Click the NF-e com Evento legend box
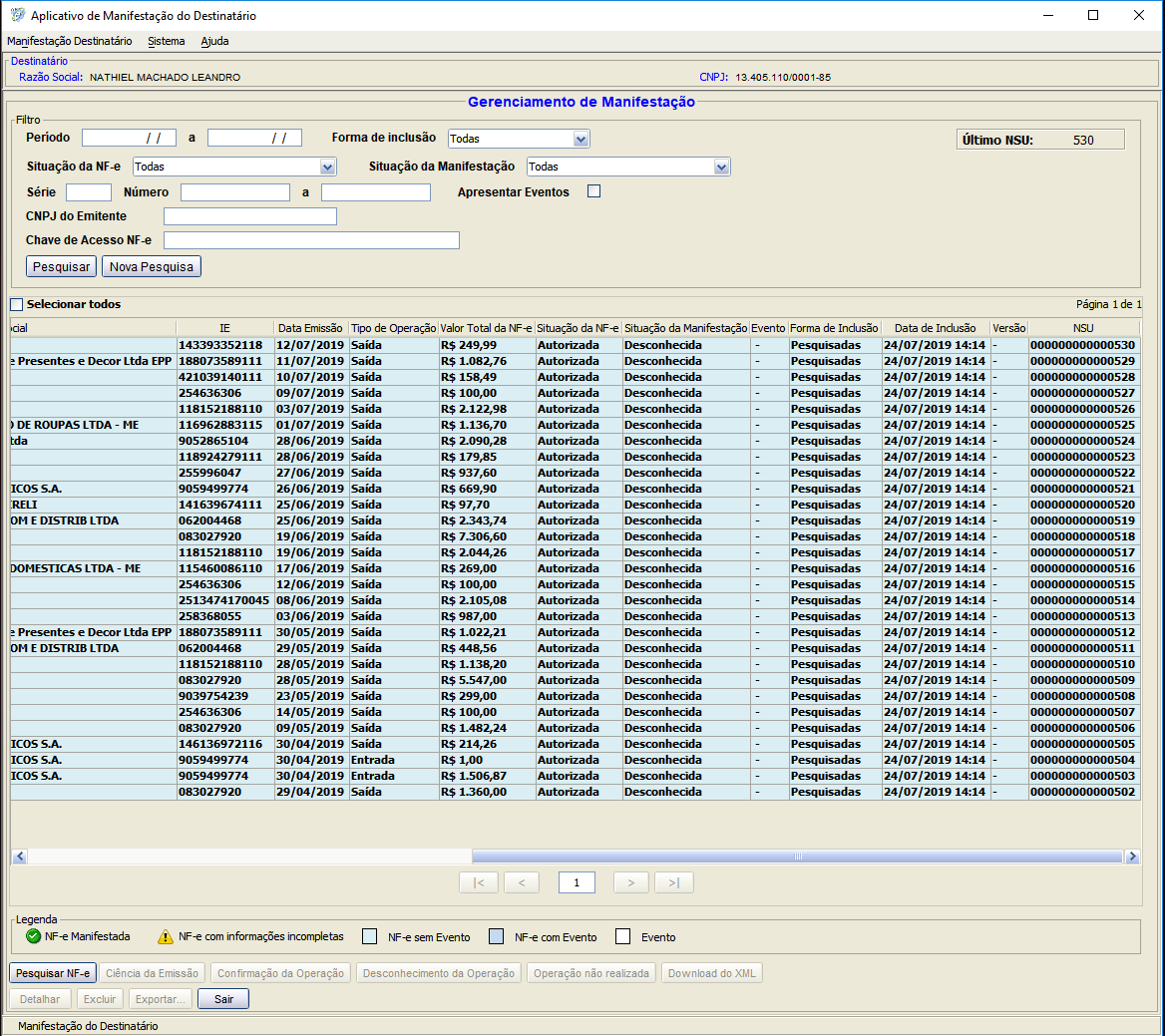 tap(497, 936)
